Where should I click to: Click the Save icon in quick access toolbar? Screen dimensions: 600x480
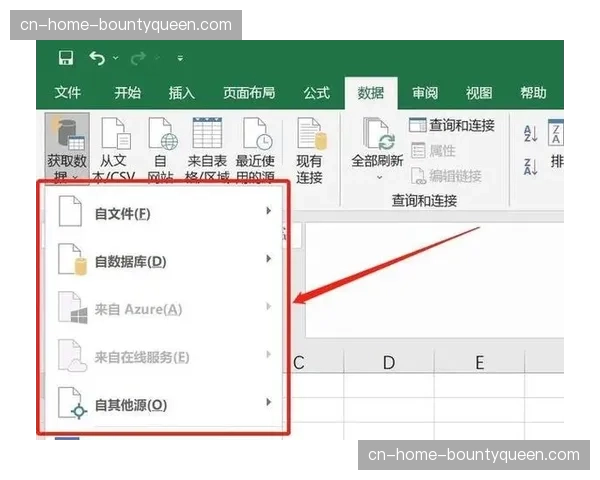[x=66, y=58]
